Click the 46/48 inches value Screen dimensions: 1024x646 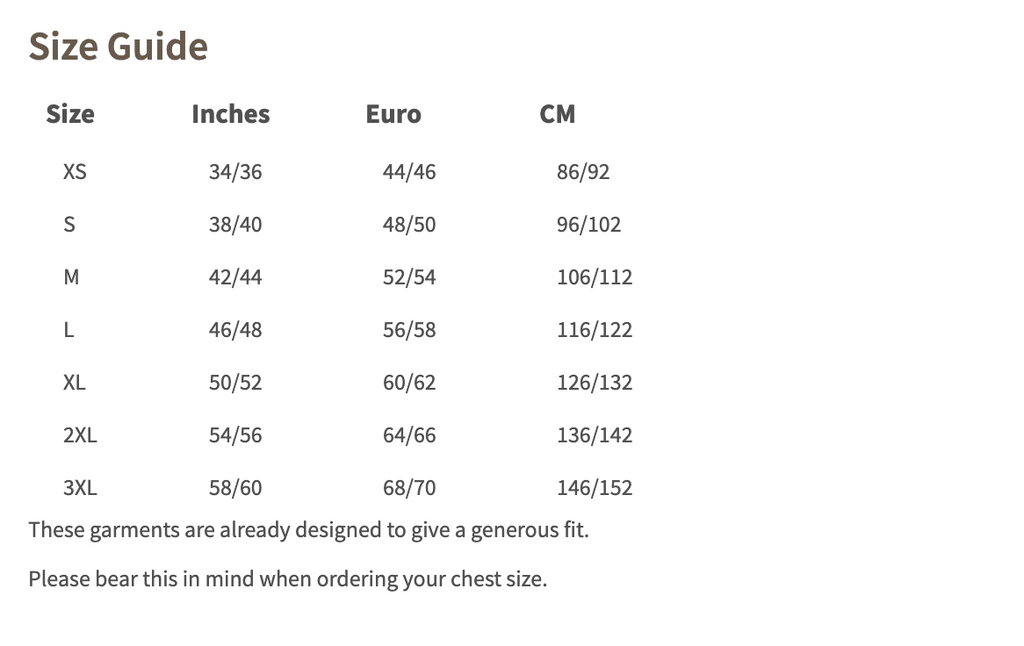(235, 330)
